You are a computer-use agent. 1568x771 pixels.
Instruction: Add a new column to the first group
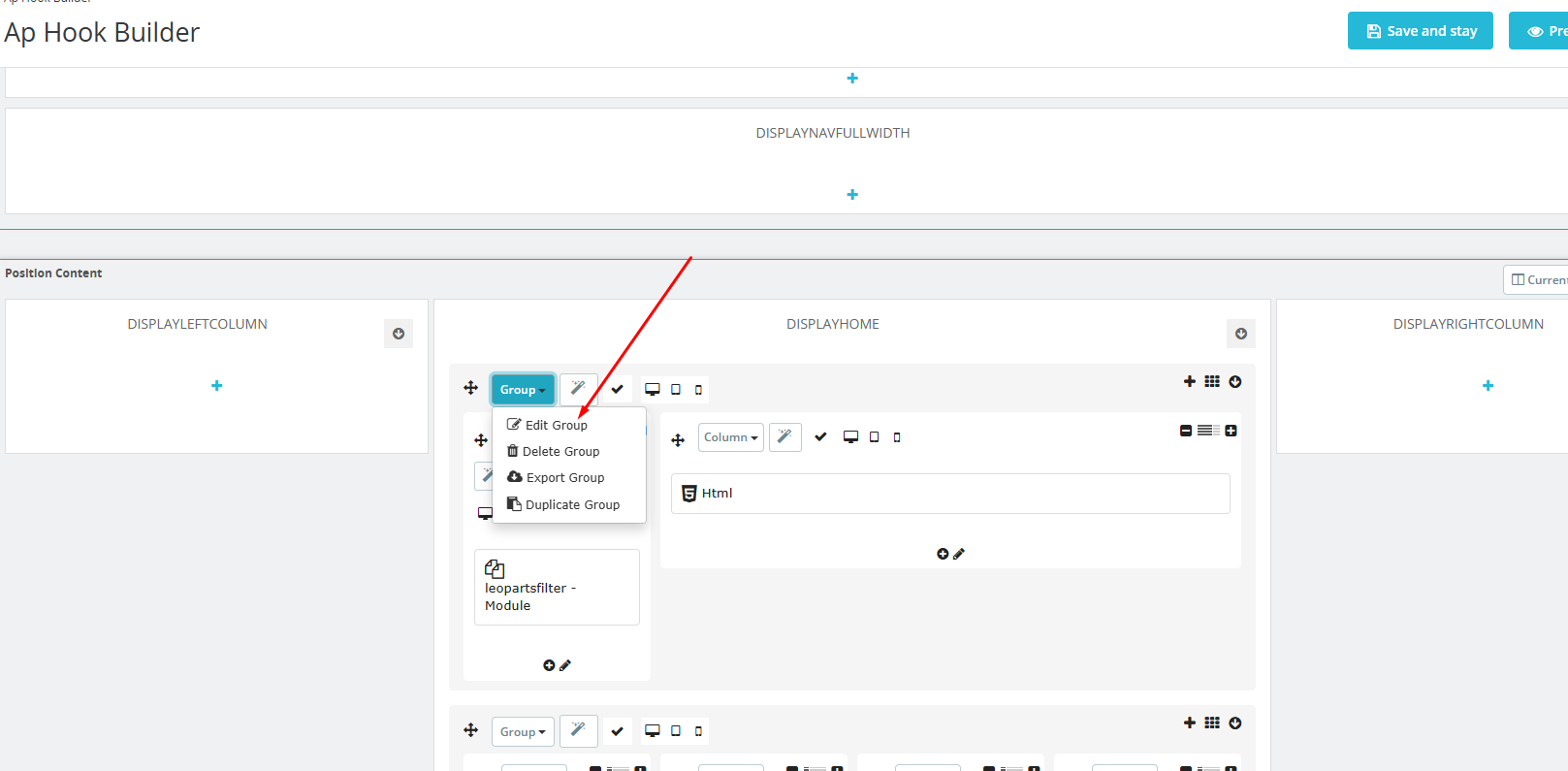coord(1190,381)
